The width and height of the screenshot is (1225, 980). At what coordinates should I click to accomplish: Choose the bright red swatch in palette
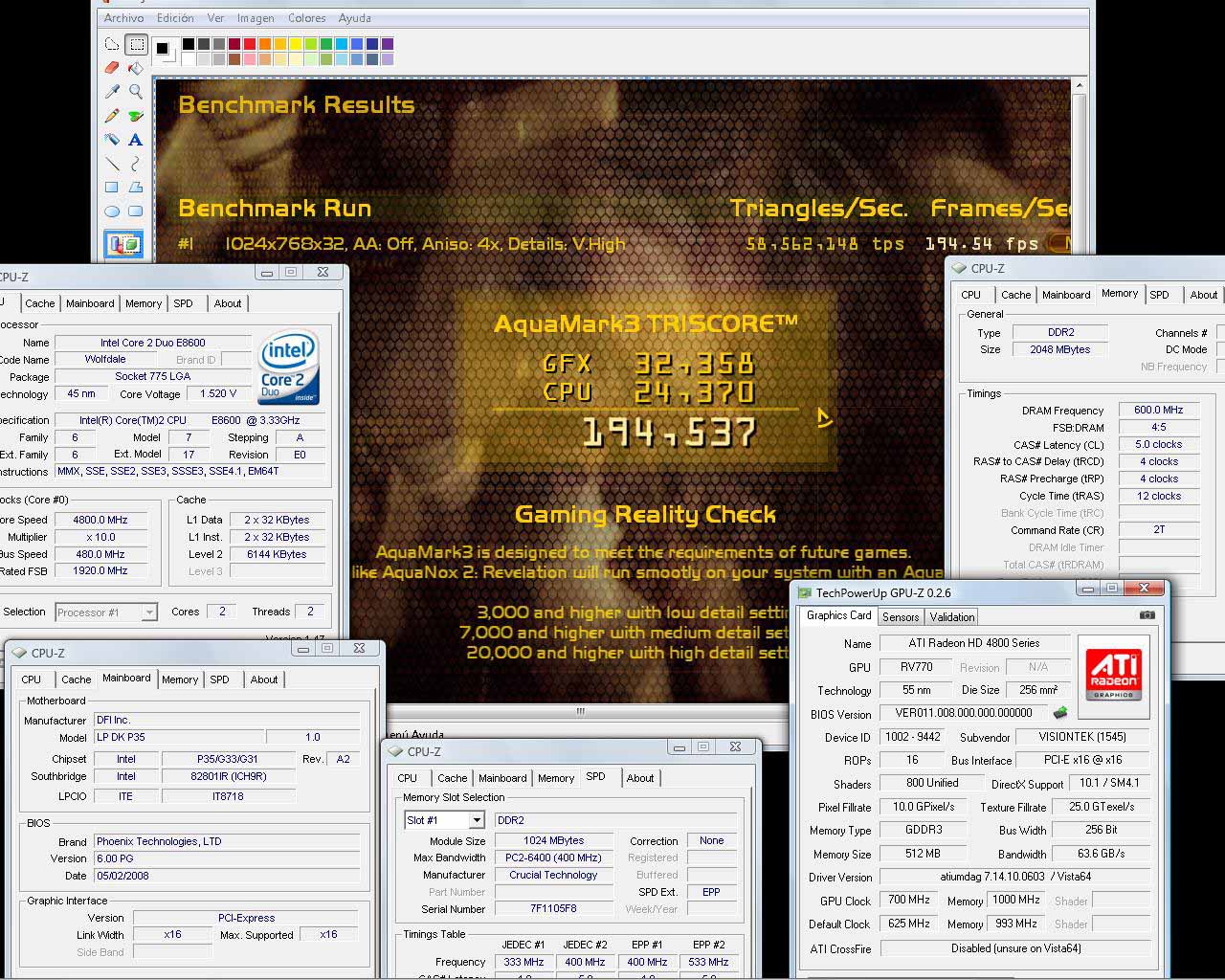[x=250, y=44]
